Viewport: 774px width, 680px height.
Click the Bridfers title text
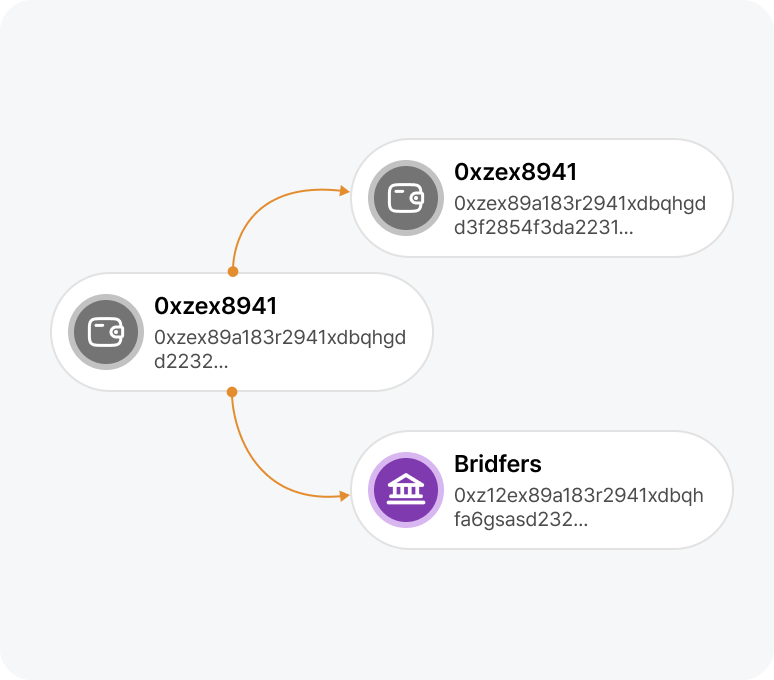click(x=497, y=464)
